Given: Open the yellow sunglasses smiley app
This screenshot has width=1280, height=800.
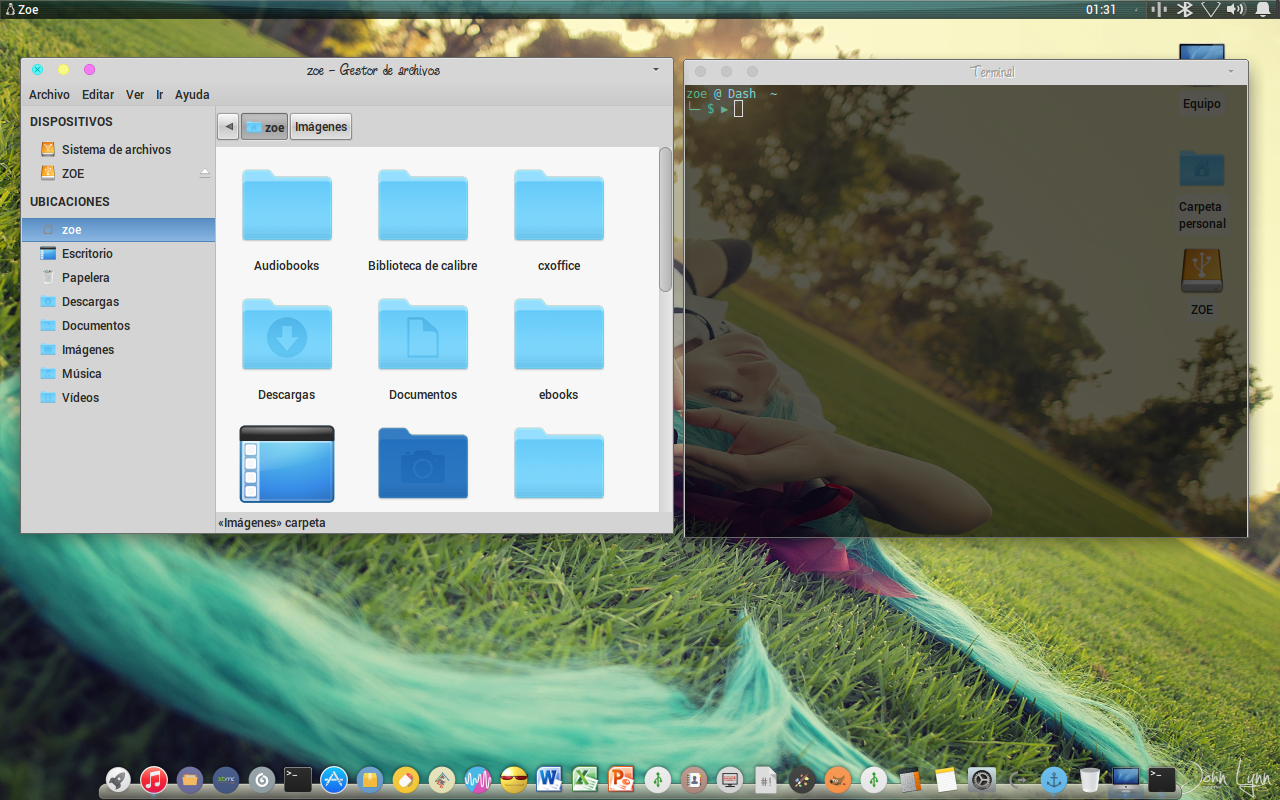Looking at the screenshot, I should pyautogui.click(x=514, y=780).
